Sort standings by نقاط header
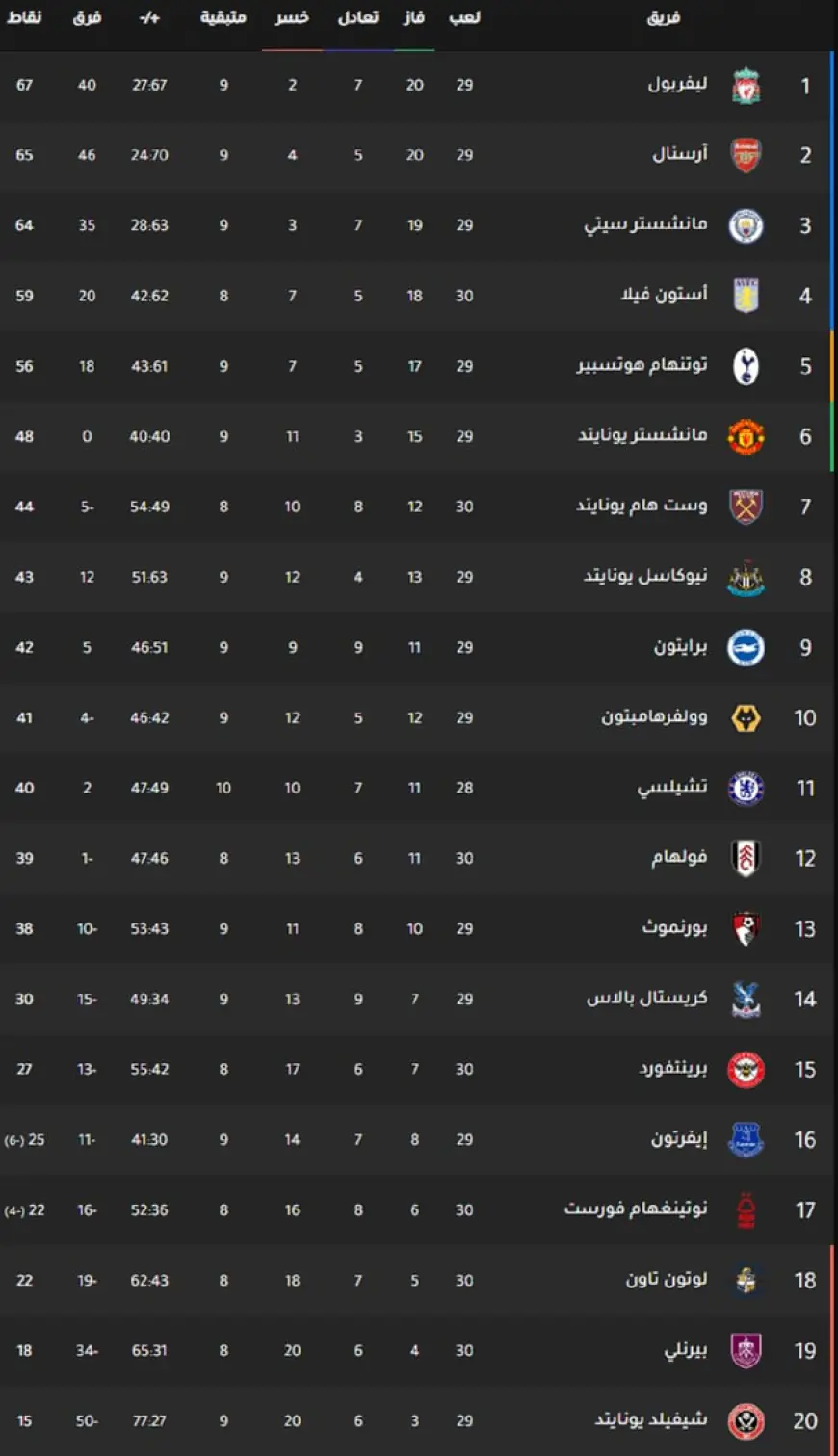This screenshot has height=1456, width=838. coord(24,18)
